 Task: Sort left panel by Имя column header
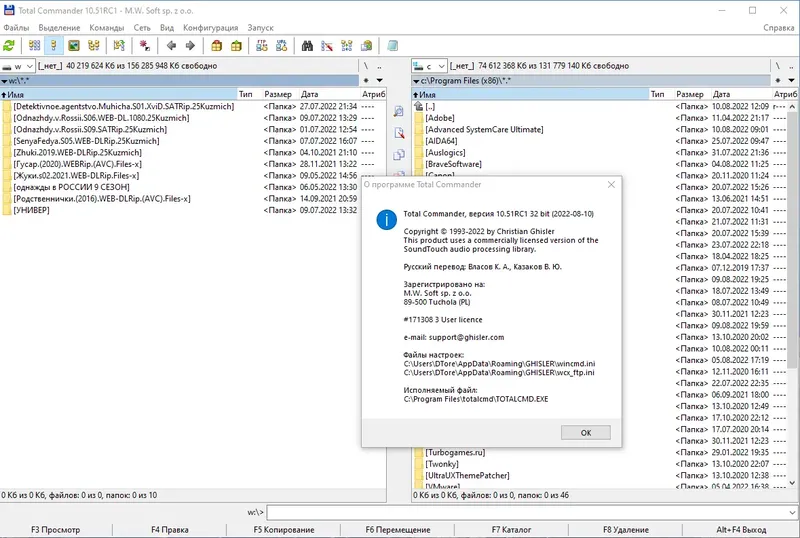pos(118,94)
